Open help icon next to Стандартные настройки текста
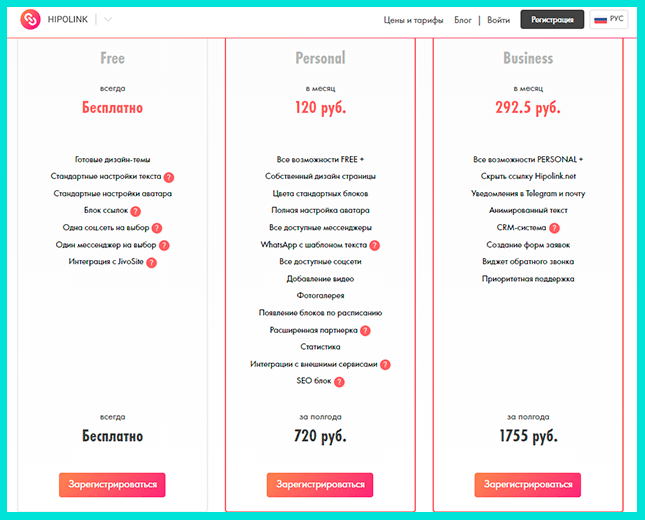The width and height of the screenshot is (645, 520). (169, 177)
